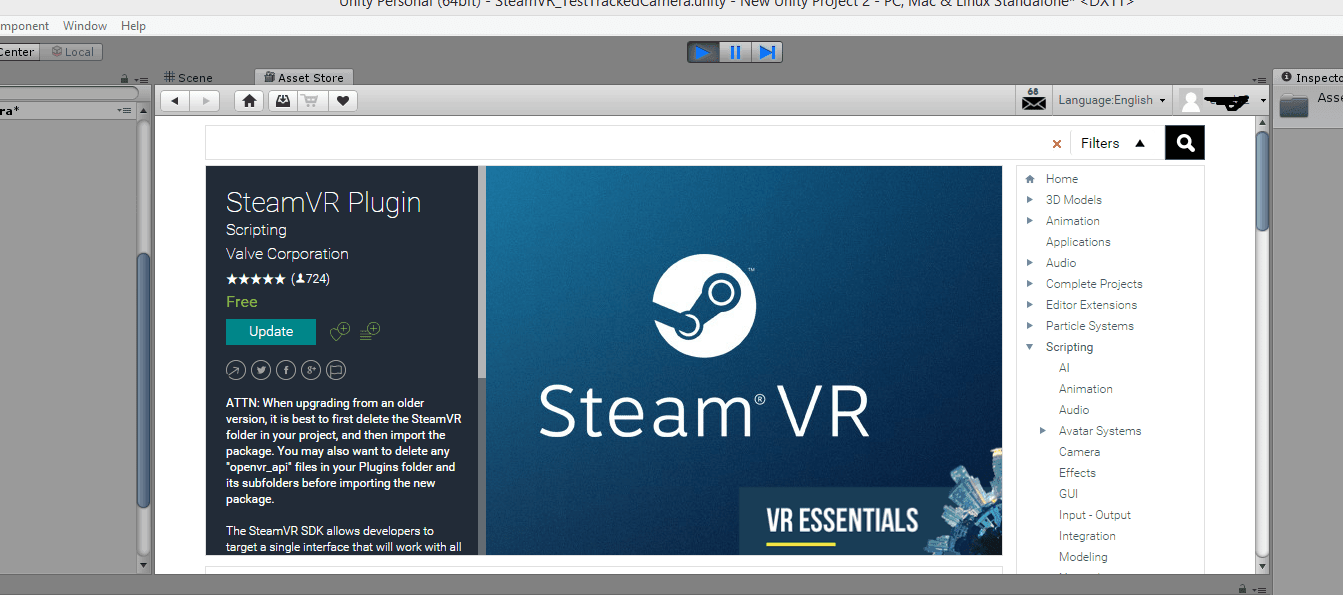Click the comment bubble icon under Update
1343x595 pixels.
click(x=336, y=370)
